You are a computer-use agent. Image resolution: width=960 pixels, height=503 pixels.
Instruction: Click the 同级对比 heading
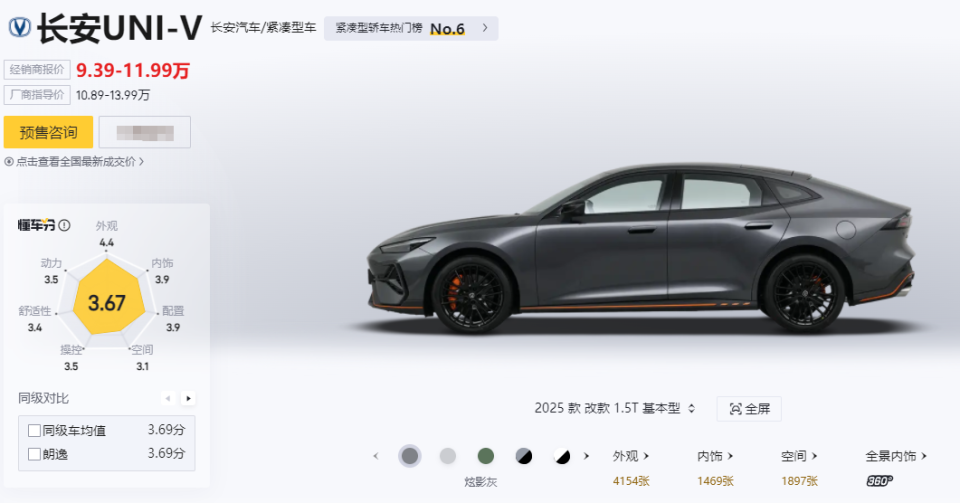click(x=43, y=398)
